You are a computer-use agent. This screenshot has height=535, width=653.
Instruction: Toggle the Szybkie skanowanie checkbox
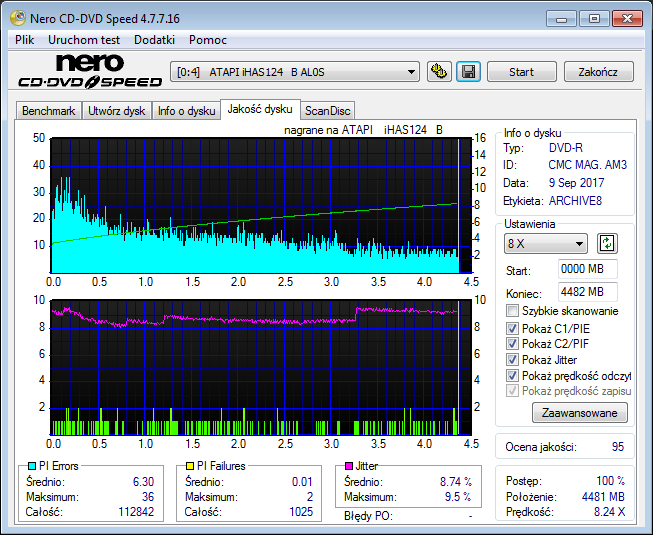click(512, 311)
